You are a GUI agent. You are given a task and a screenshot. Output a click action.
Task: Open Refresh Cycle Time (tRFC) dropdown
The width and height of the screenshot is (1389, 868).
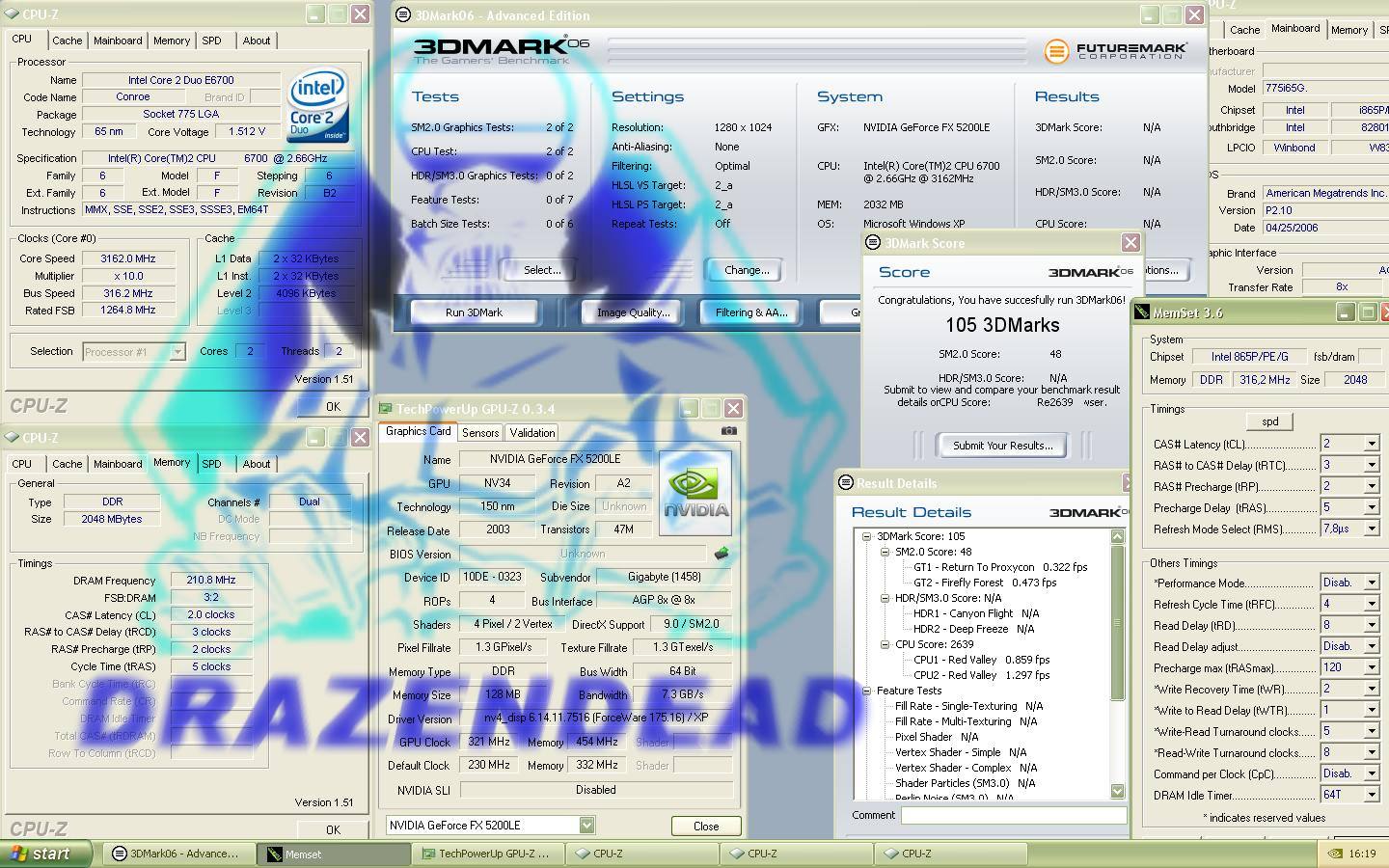[1371, 604]
